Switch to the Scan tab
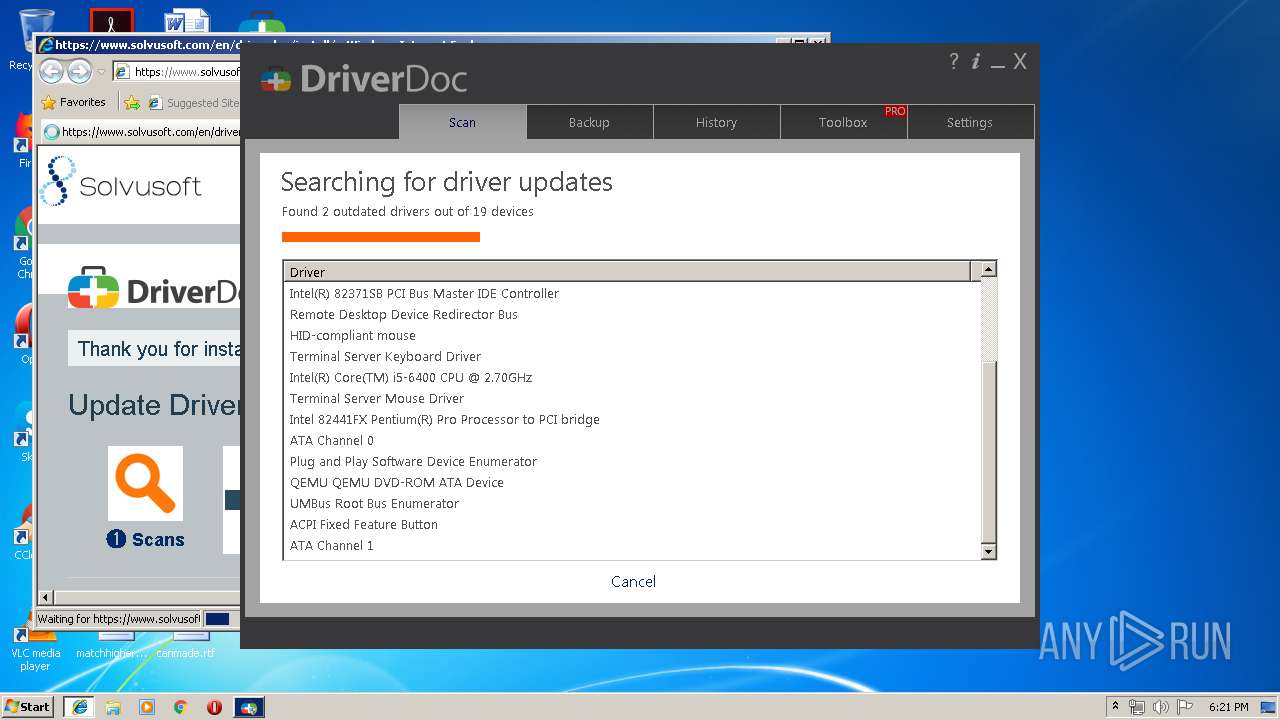 (462, 122)
